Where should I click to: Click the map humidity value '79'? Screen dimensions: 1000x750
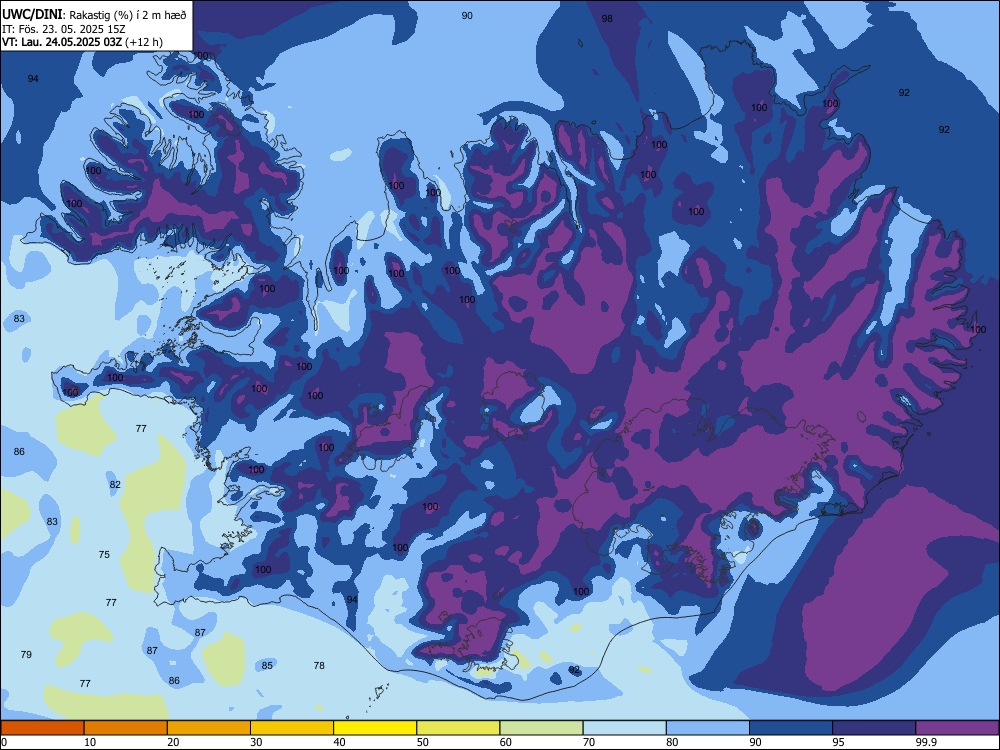pos(26,654)
